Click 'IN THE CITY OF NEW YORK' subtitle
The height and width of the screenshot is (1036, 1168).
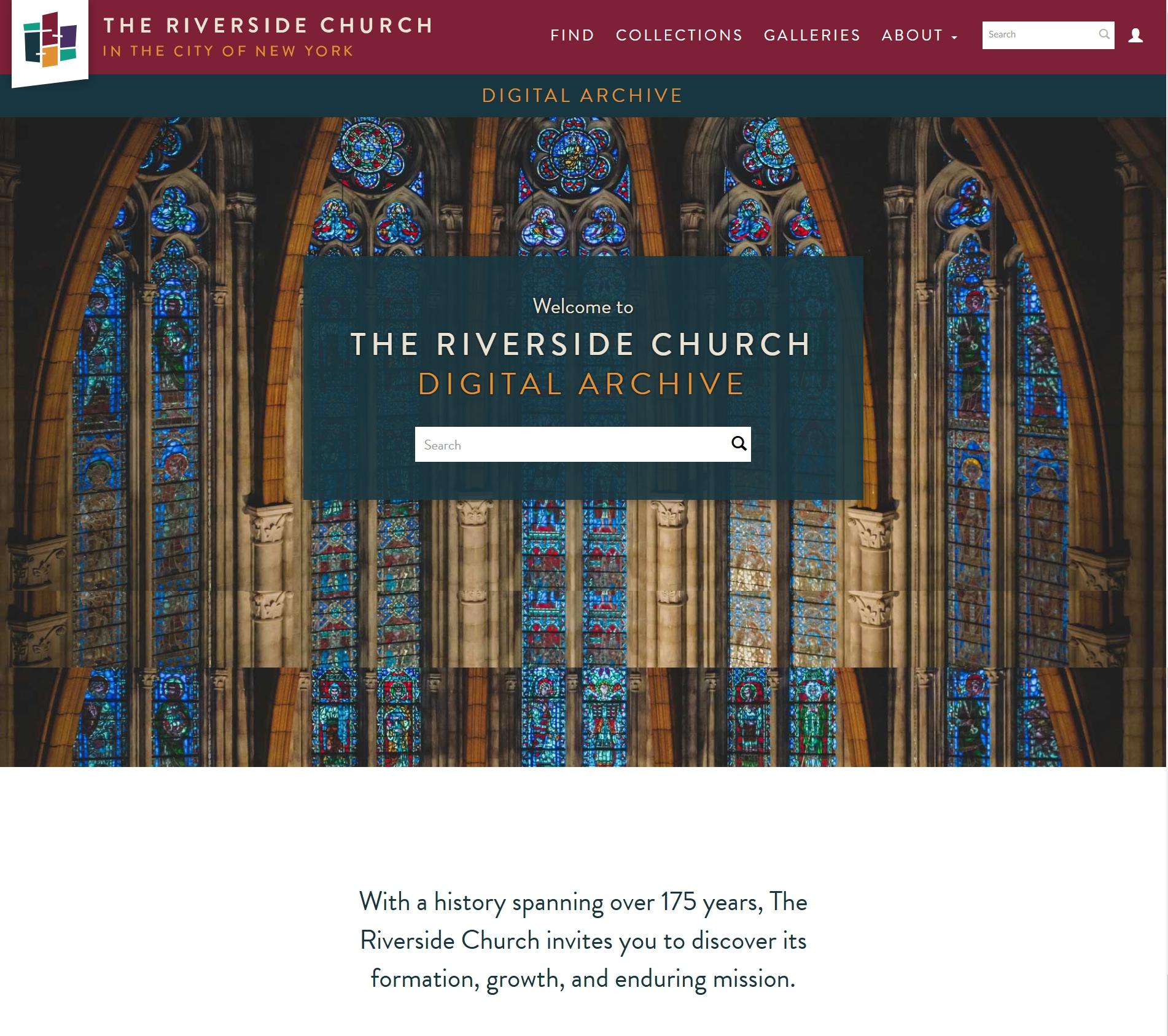point(228,51)
